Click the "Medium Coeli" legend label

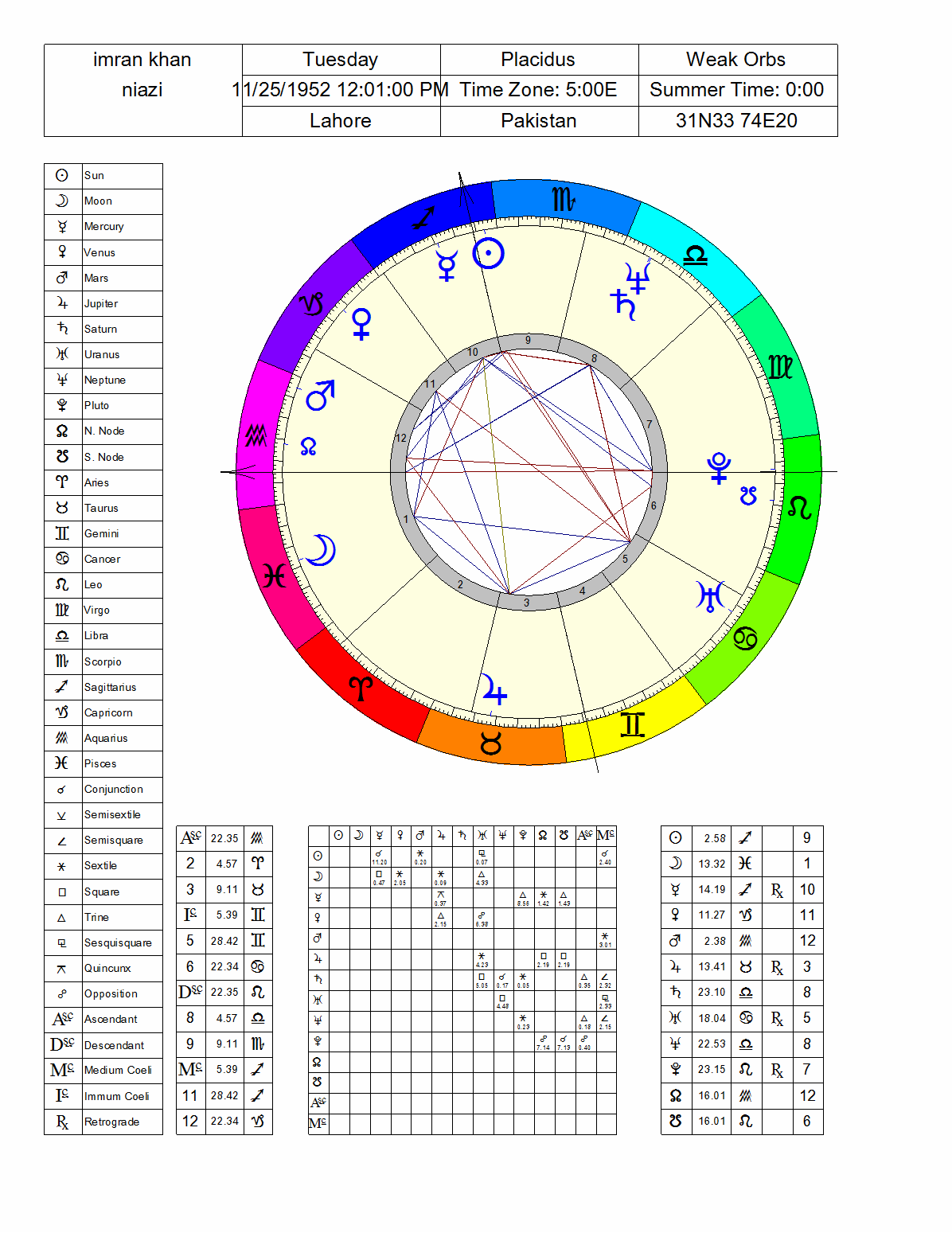[x=118, y=1070]
